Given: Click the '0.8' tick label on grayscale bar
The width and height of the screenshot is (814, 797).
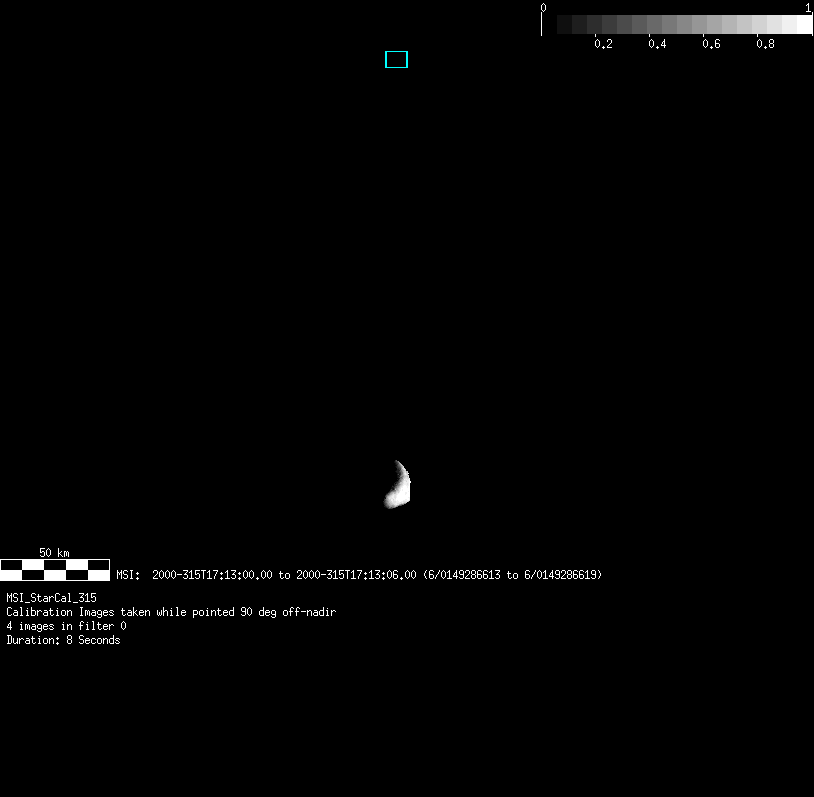Looking at the screenshot, I should tap(765, 44).
